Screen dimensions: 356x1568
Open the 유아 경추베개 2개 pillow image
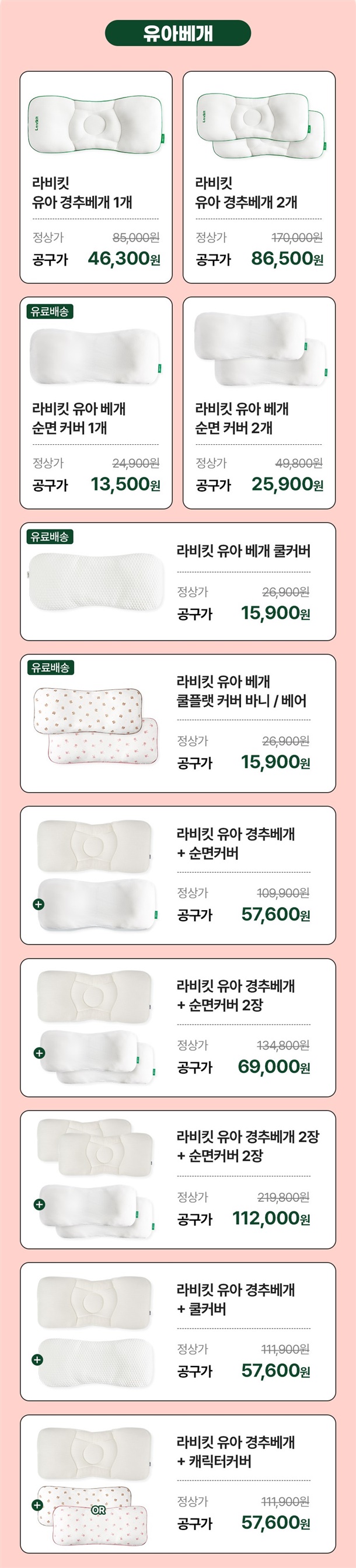[261, 126]
